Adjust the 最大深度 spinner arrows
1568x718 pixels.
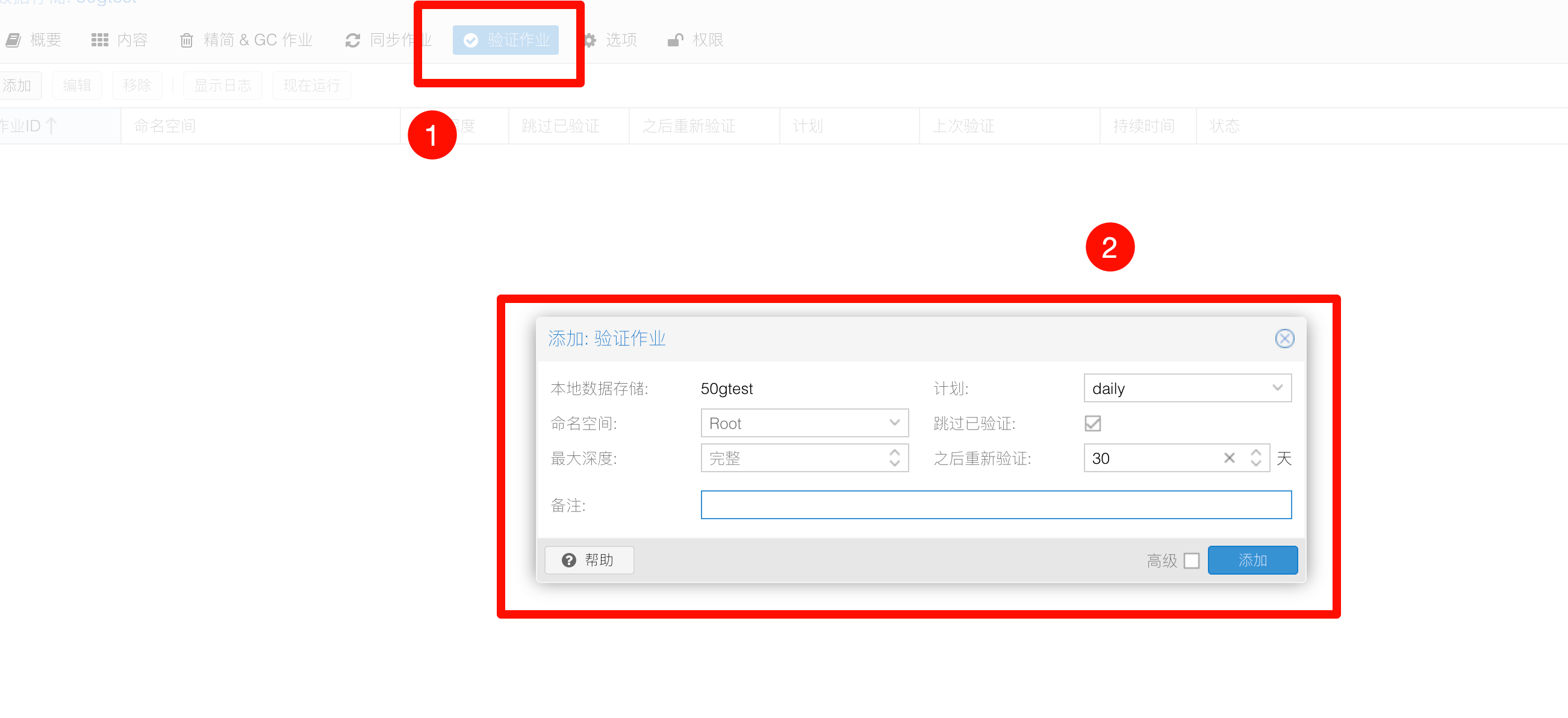tap(894, 458)
